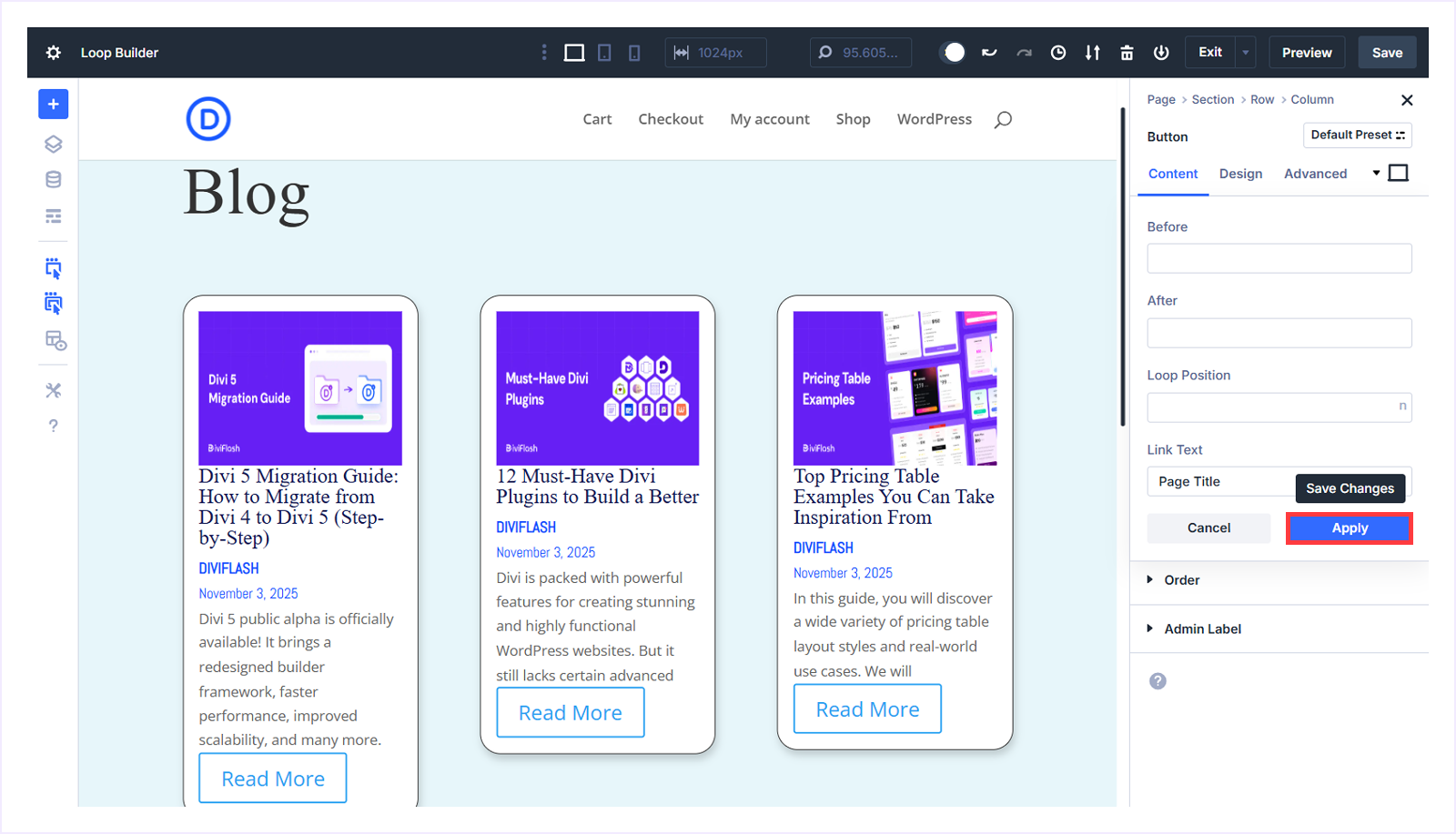Switch to the Design tab
The image size is (1456, 834).
pos(1240,174)
